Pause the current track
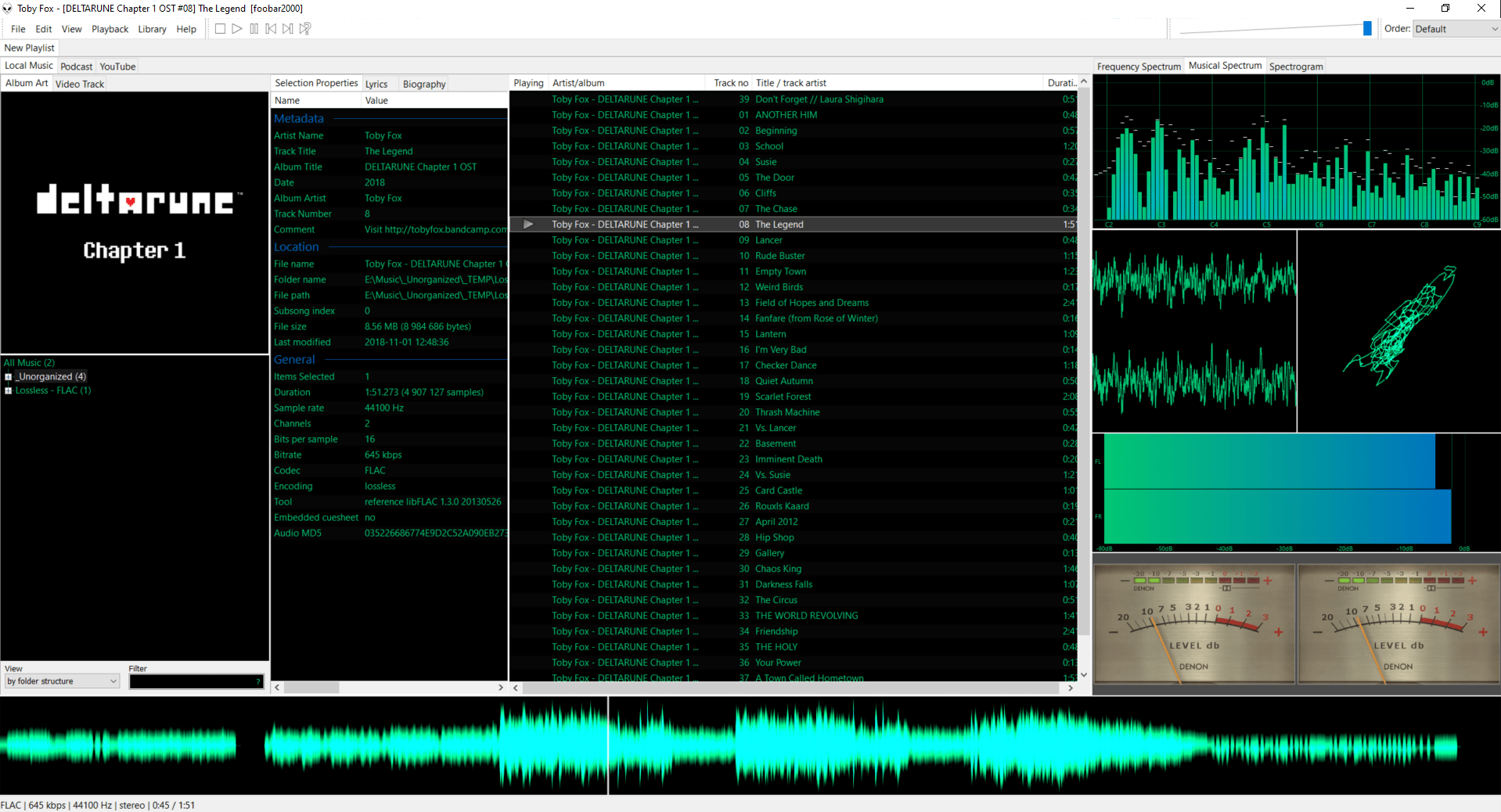 254,29
